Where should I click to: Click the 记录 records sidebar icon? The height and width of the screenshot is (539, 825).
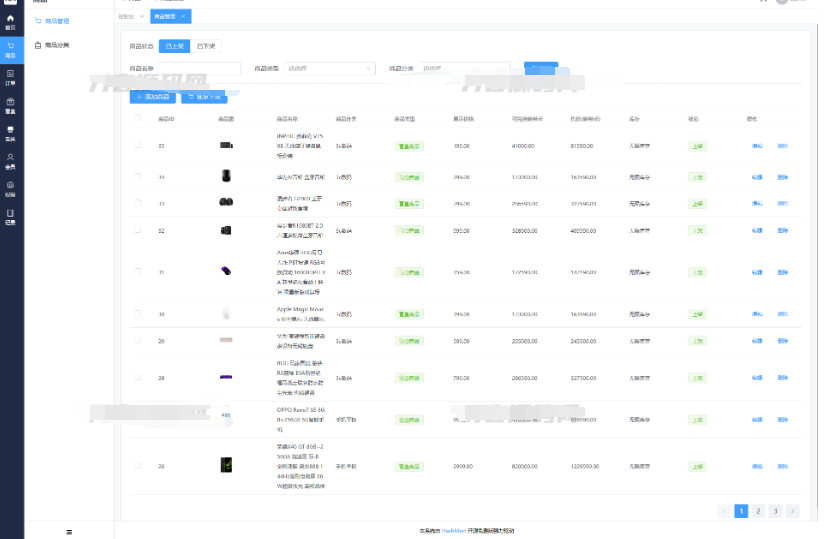click(11, 215)
